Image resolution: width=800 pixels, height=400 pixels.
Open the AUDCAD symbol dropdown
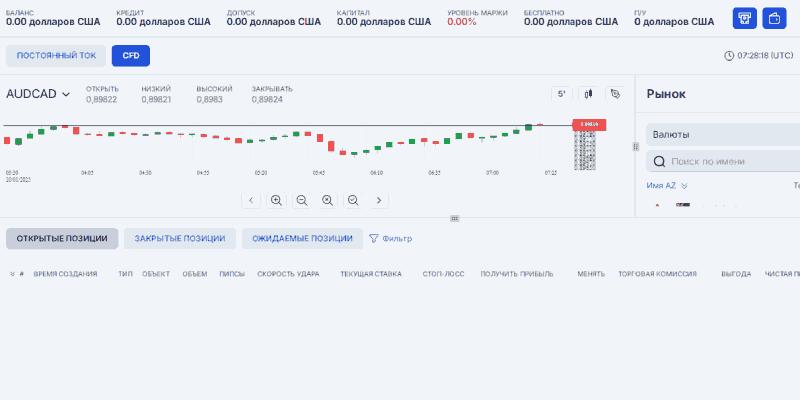coord(38,94)
